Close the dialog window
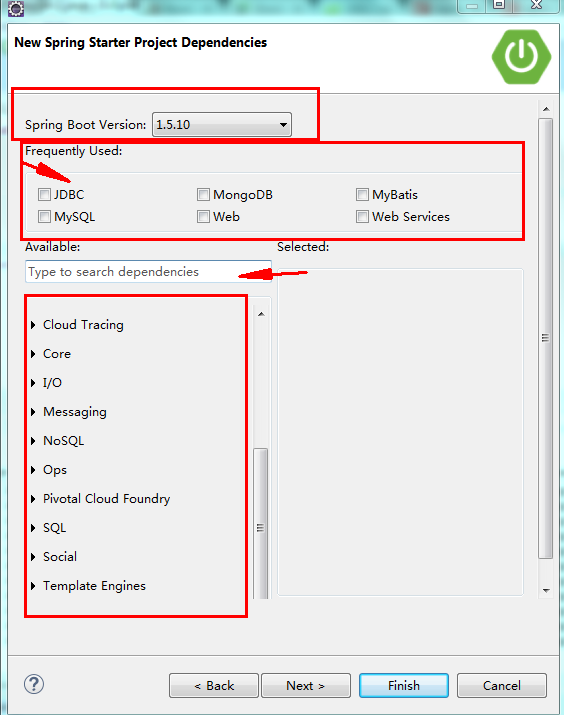Screen dimensions: 564x715 point(536,5)
